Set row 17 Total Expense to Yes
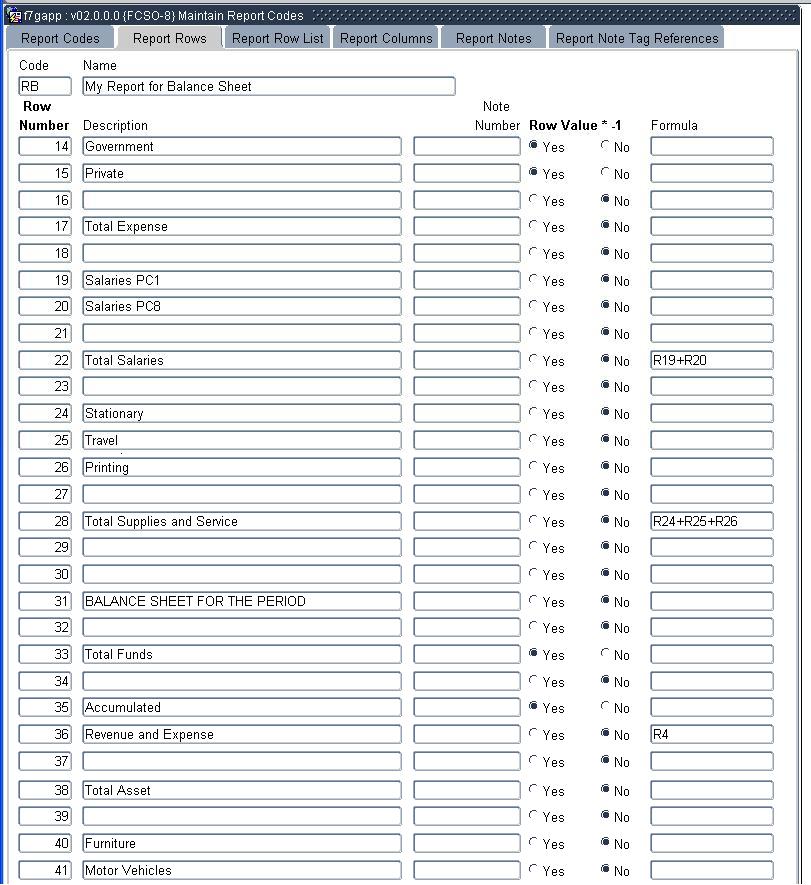Viewport: 811px width, 885px height. (x=534, y=226)
